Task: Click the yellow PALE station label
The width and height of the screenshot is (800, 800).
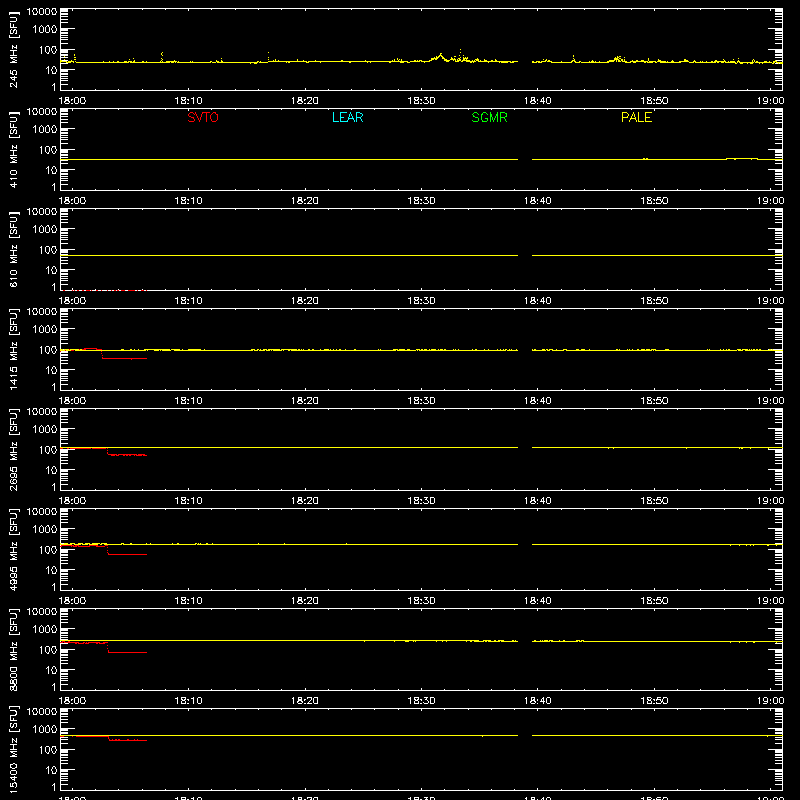Action: (636, 117)
